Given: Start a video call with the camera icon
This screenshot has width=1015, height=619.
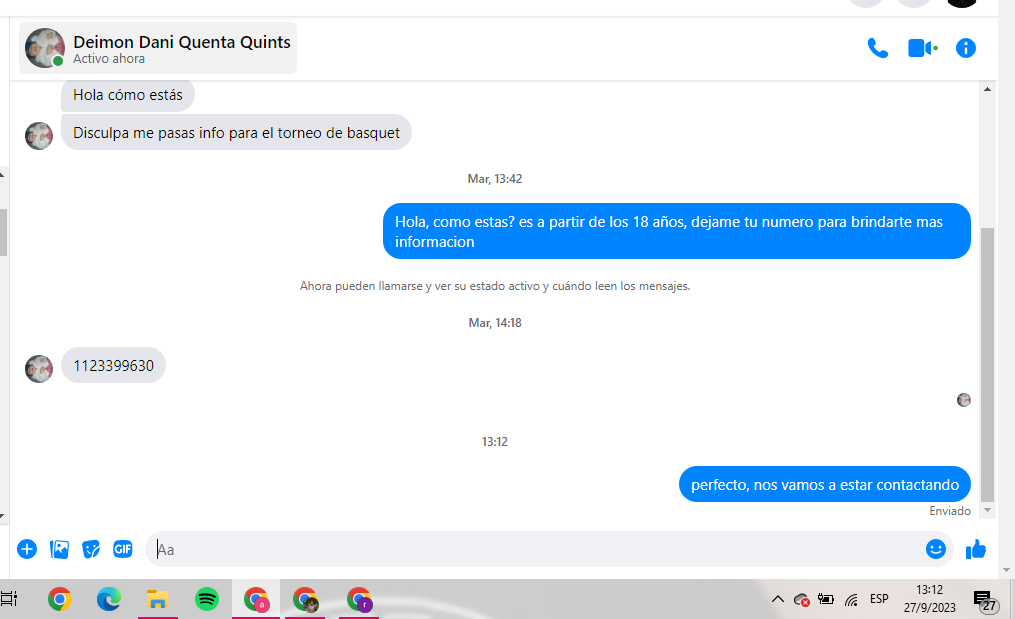Looking at the screenshot, I should [922, 48].
